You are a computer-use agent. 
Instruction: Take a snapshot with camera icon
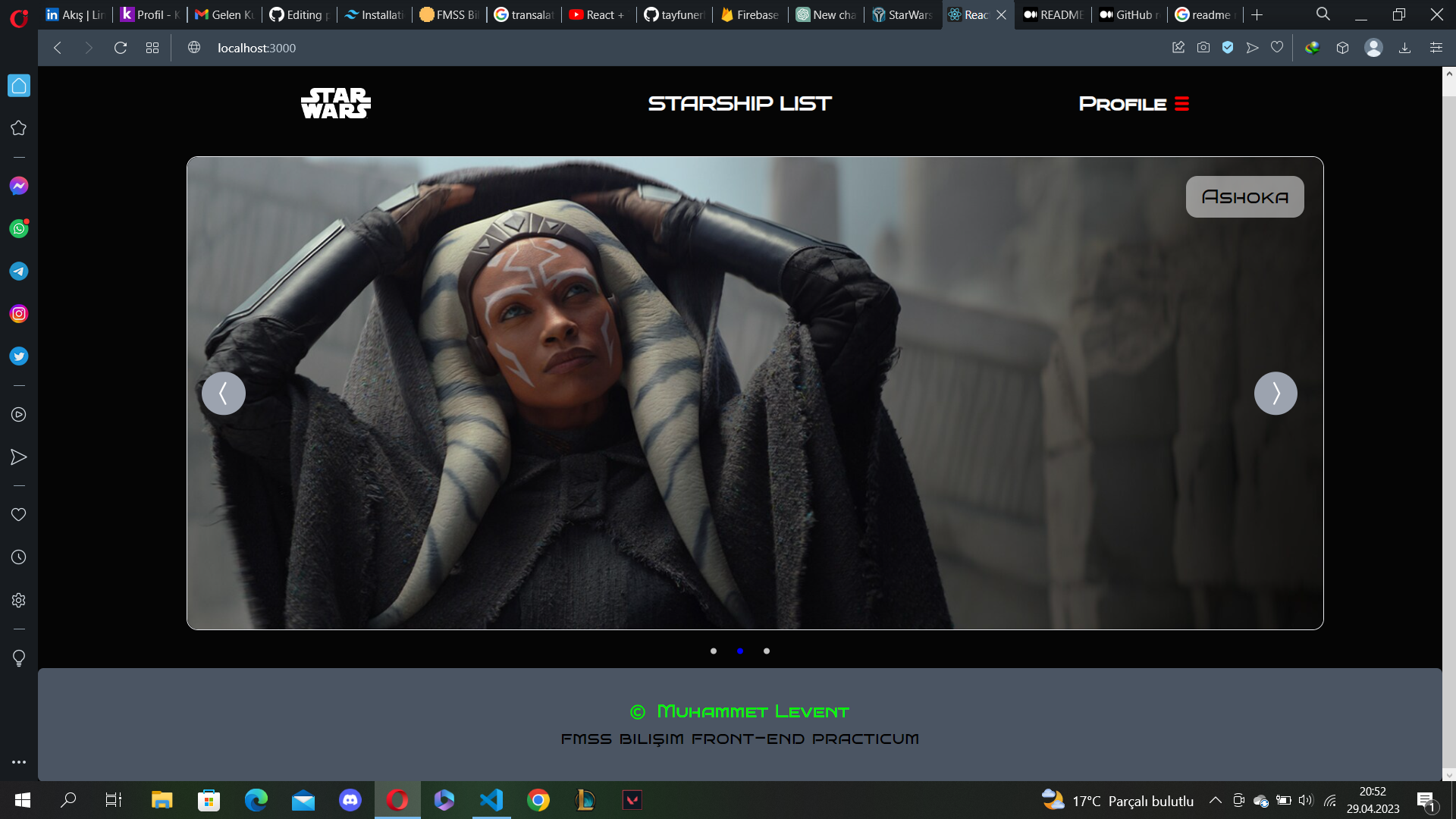(1203, 48)
